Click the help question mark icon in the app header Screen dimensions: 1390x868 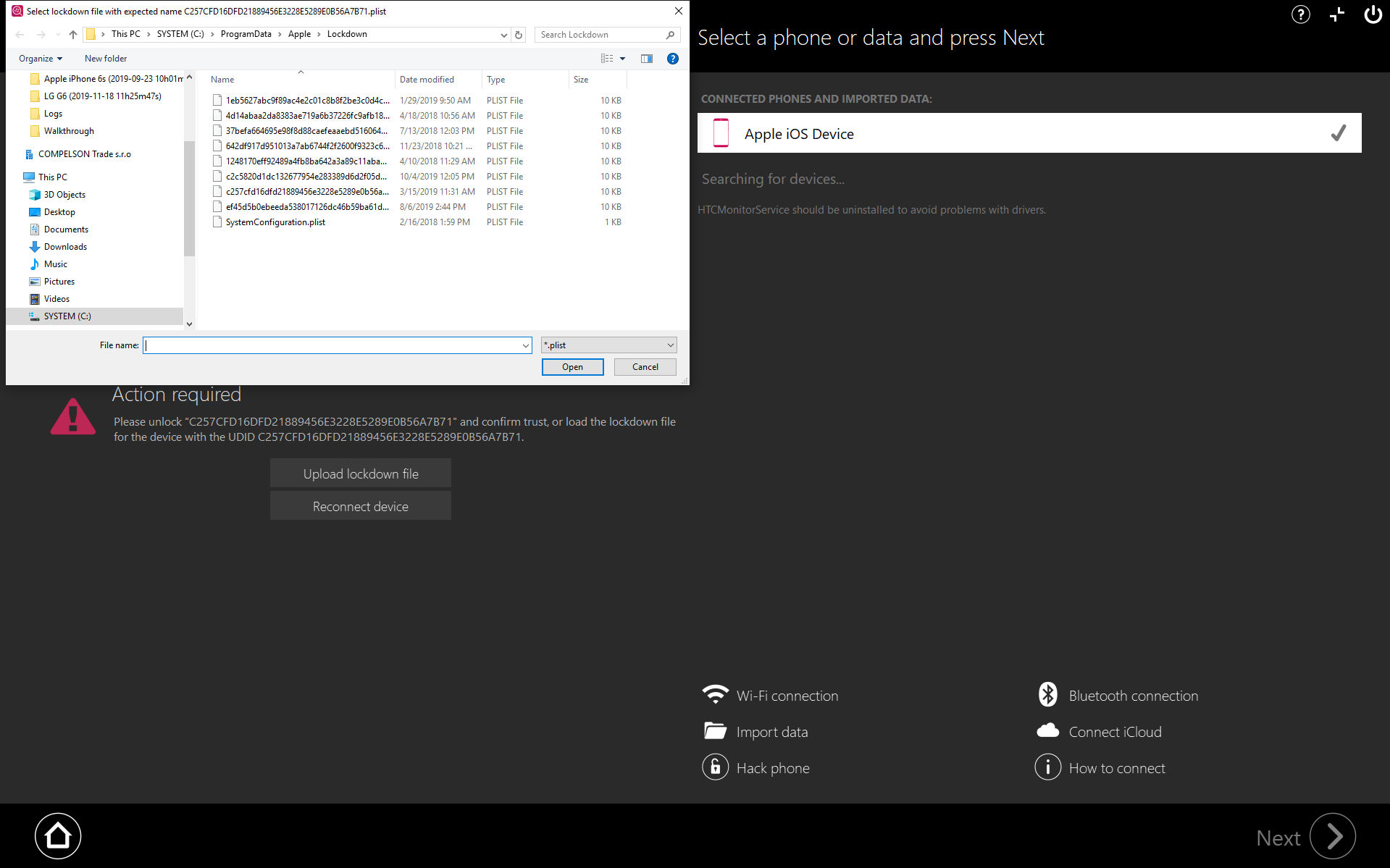[x=1301, y=14]
